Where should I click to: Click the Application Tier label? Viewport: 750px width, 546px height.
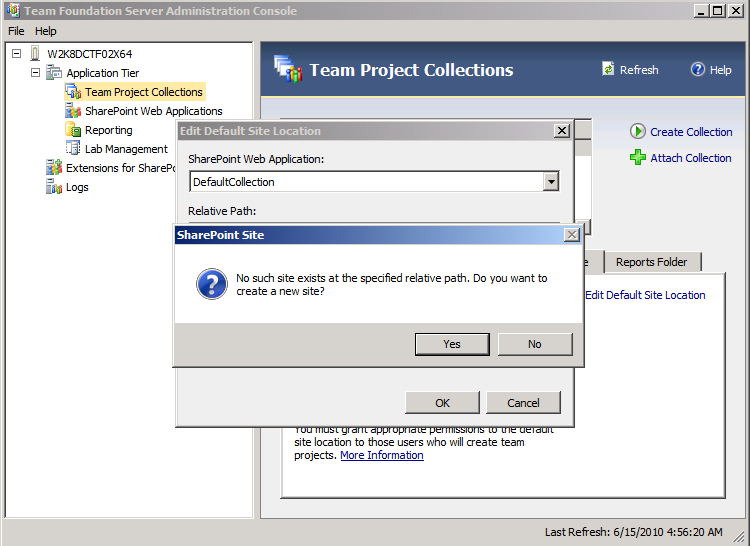[x=103, y=73]
